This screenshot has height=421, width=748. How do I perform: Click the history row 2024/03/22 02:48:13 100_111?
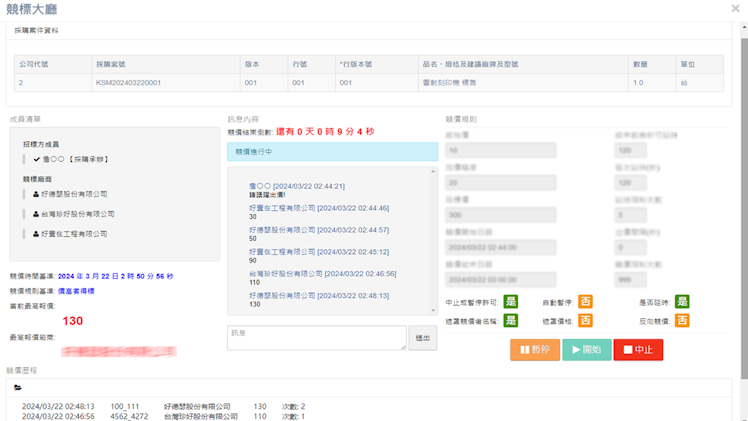tap(163, 407)
